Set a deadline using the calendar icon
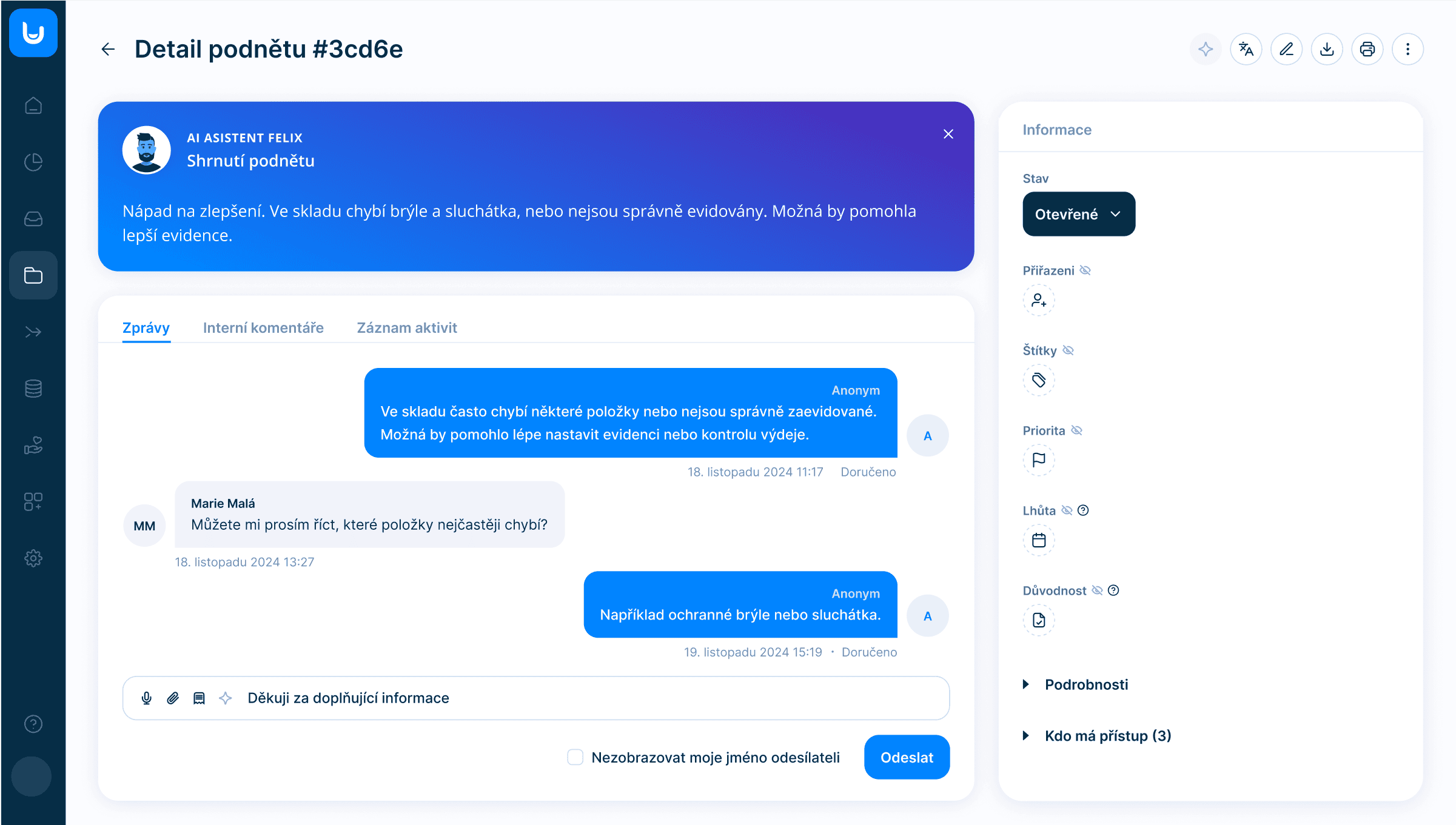 click(1039, 540)
